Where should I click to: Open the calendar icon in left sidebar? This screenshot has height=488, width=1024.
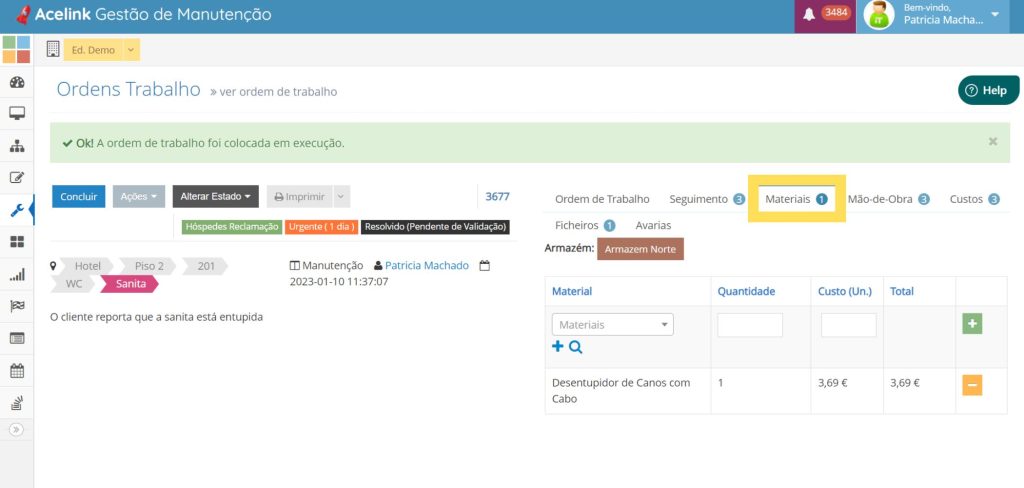(x=16, y=371)
